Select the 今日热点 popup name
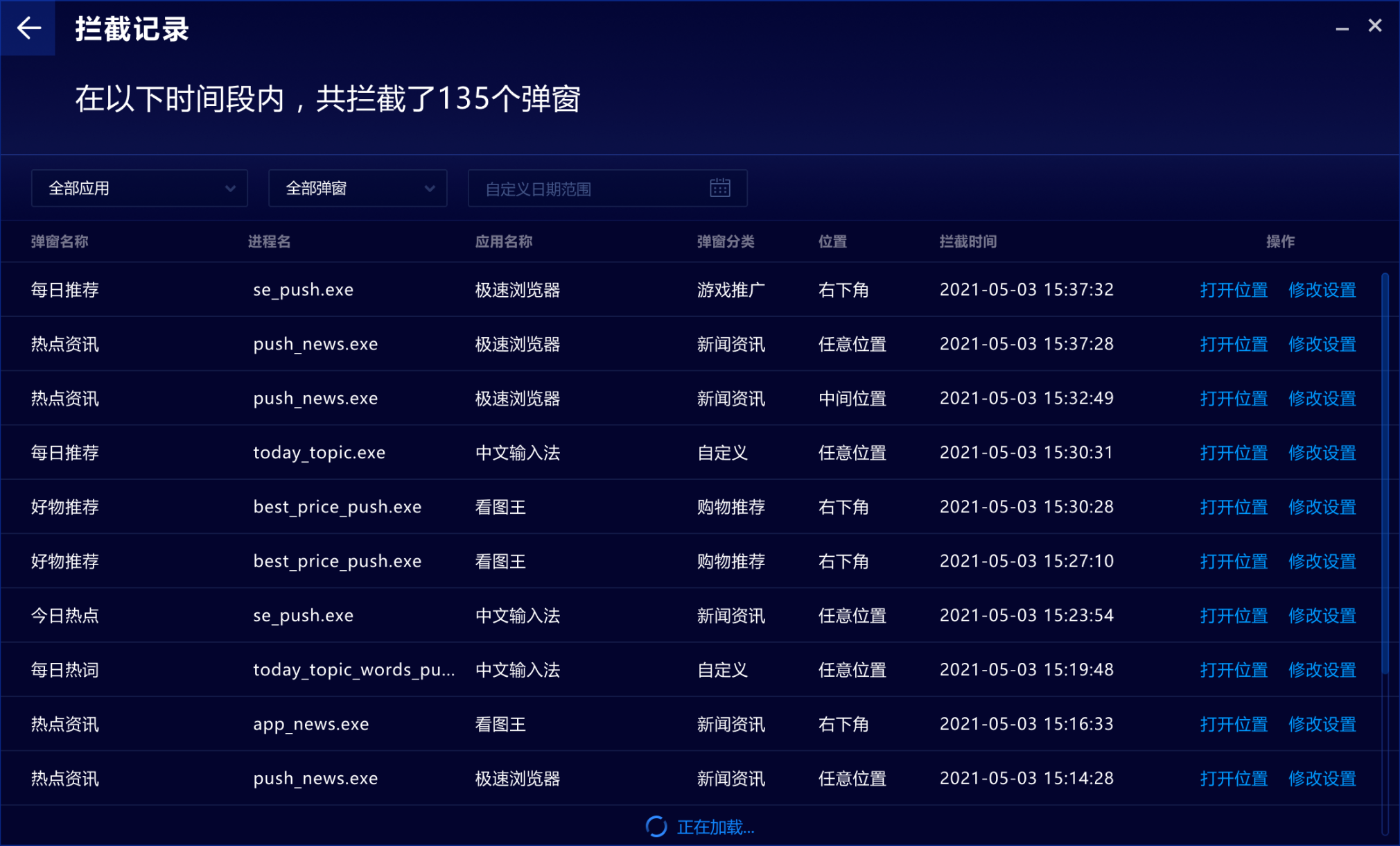The width and height of the screenshot is (1400, 846). tap(65, 616)
